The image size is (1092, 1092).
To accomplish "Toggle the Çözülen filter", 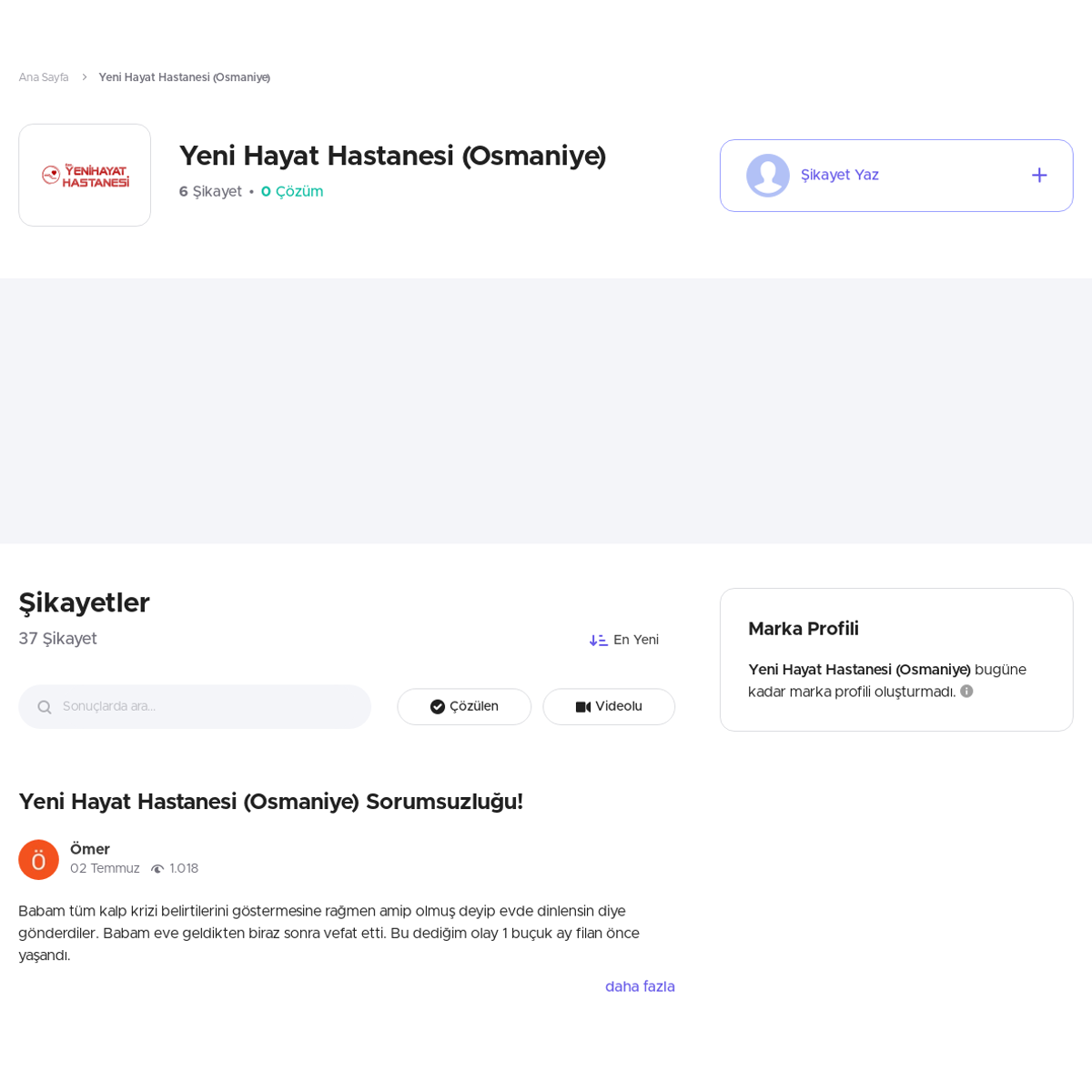I will click(464, 707).
